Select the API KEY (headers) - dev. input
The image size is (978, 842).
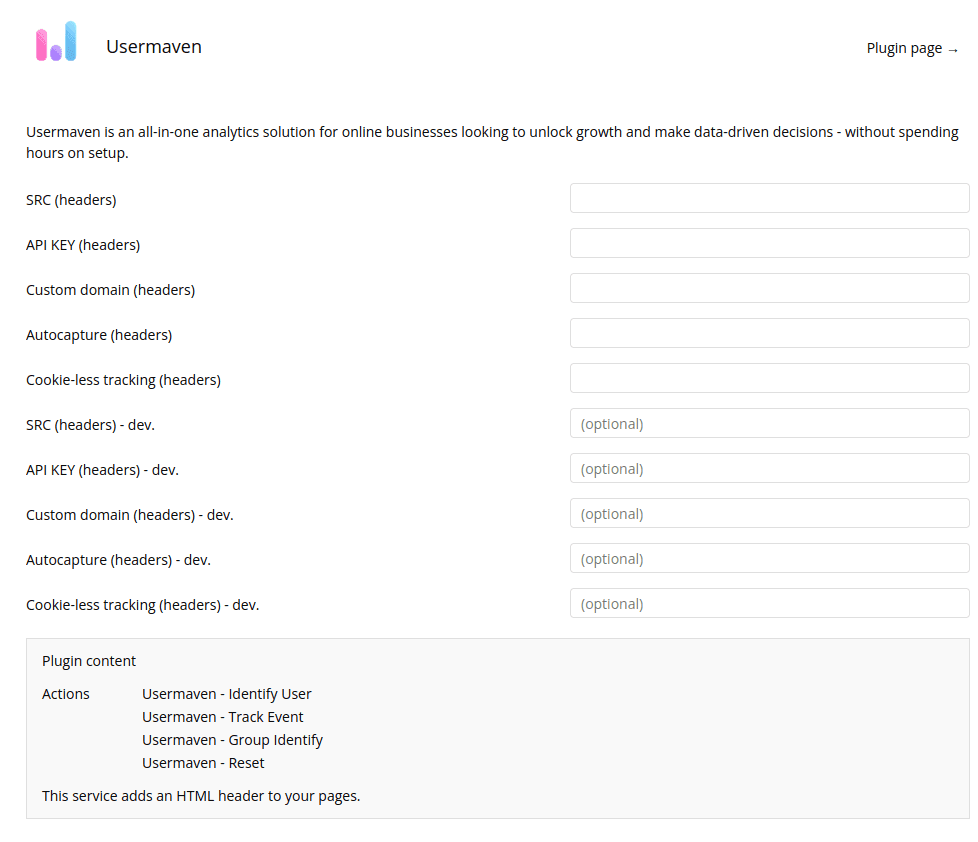769,468
